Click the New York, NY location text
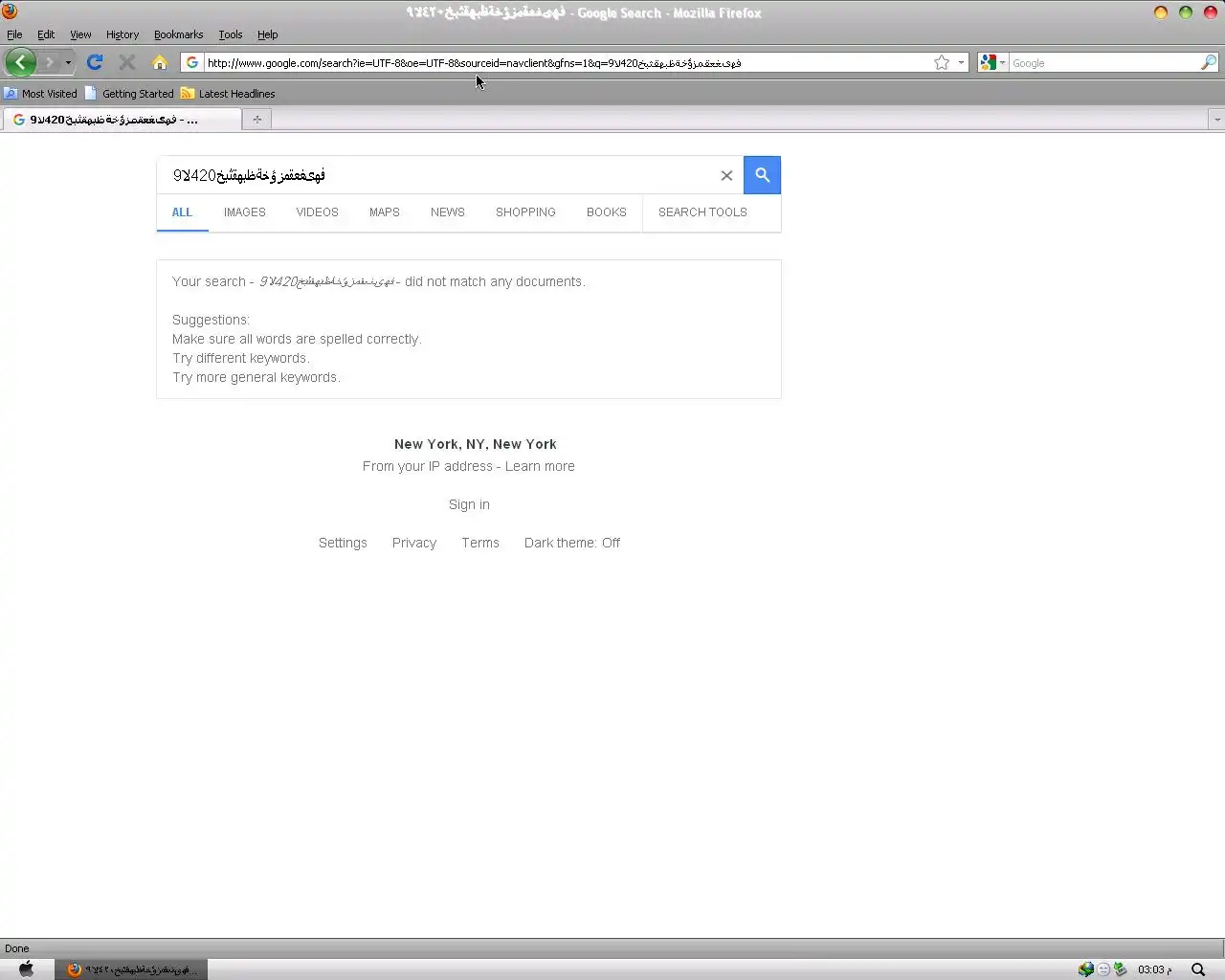Viewport: 1225px width, 980px height. tap(476, 444)
